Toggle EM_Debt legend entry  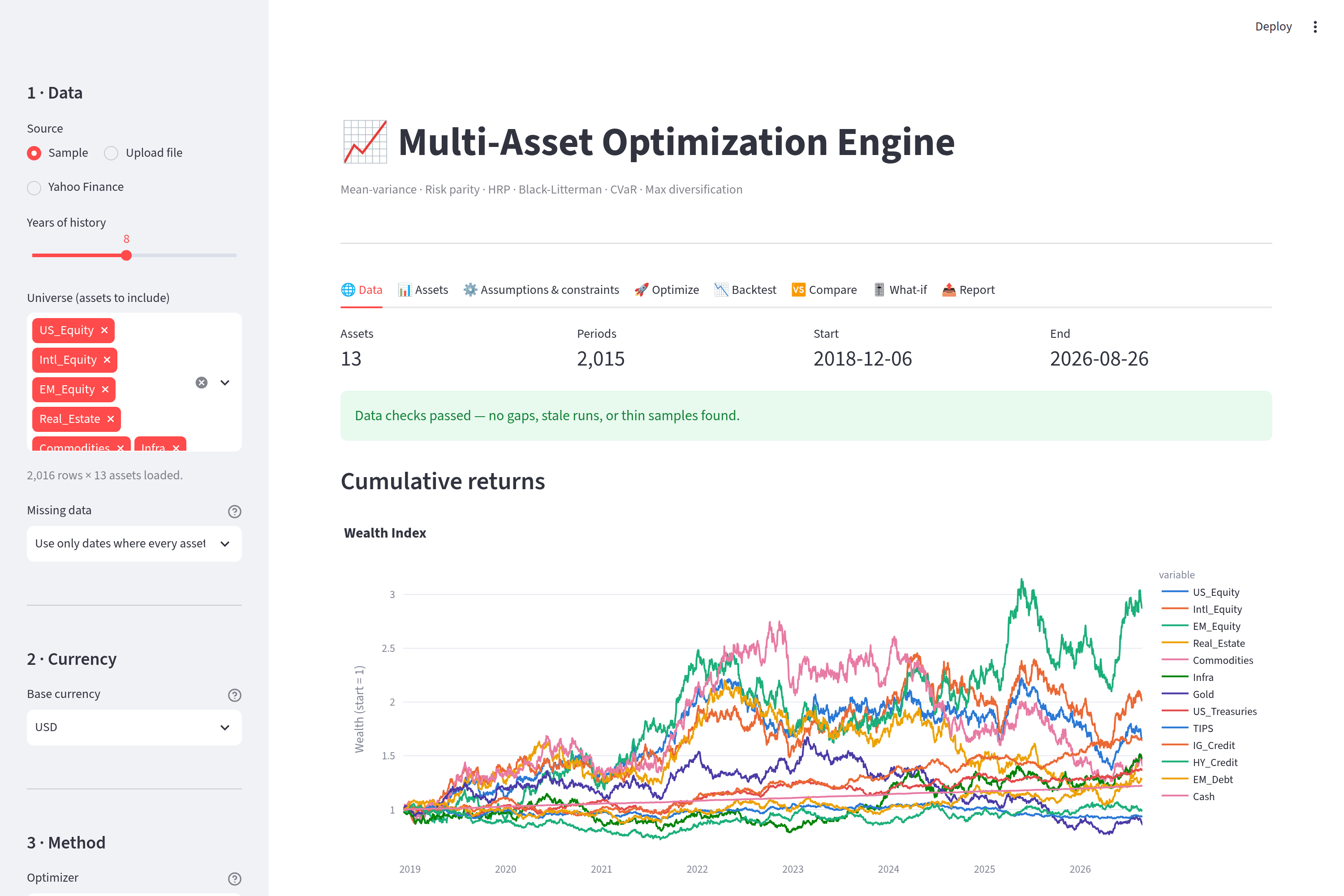point(1198,780)
